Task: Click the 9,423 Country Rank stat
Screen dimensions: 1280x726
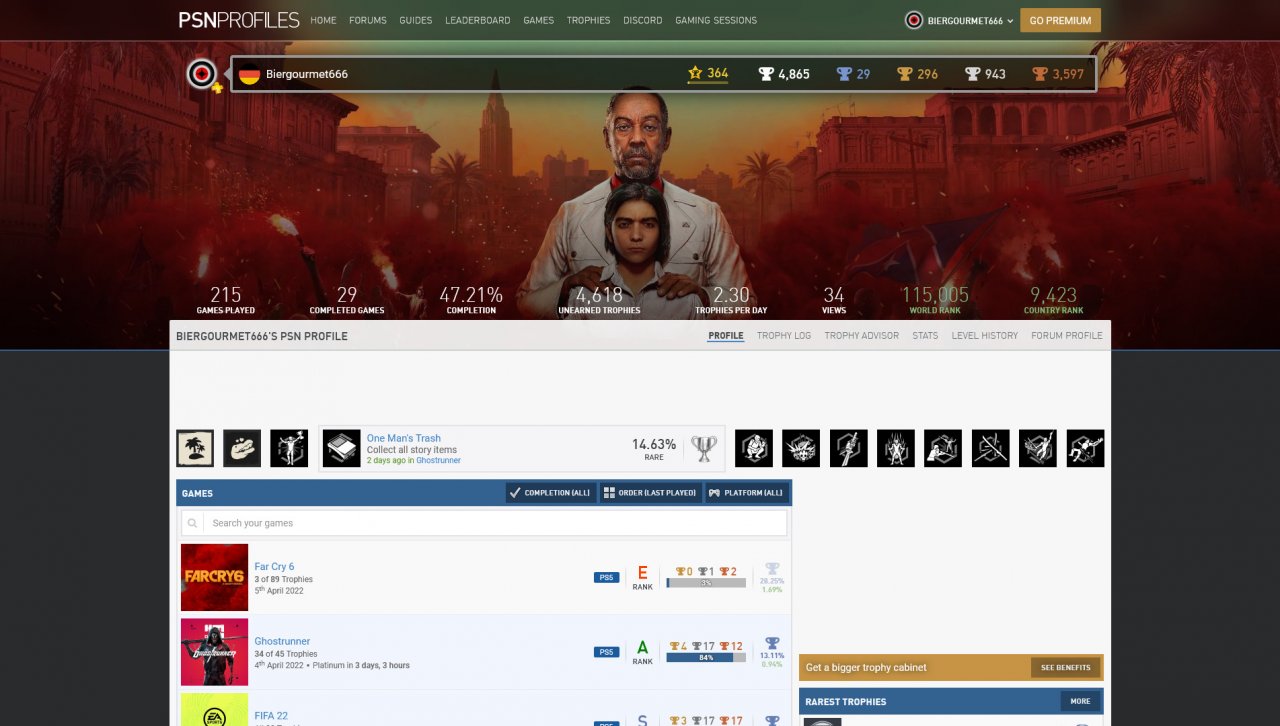Action: pyautogui.click(x=1054, y=299)
